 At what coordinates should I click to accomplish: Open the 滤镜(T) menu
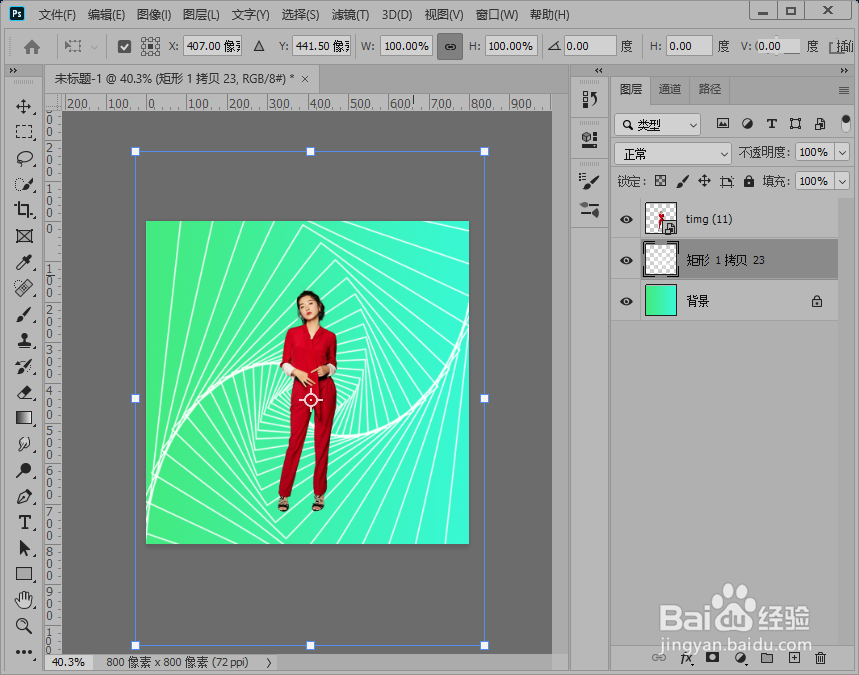click(x=350, y=15)
